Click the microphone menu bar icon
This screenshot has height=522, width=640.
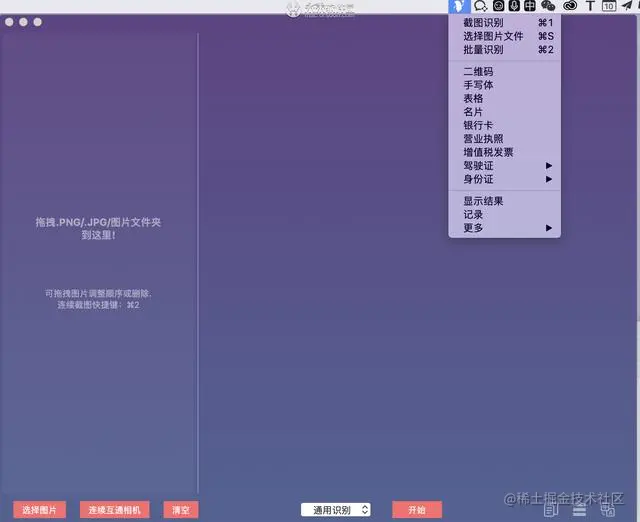point(514,6)
